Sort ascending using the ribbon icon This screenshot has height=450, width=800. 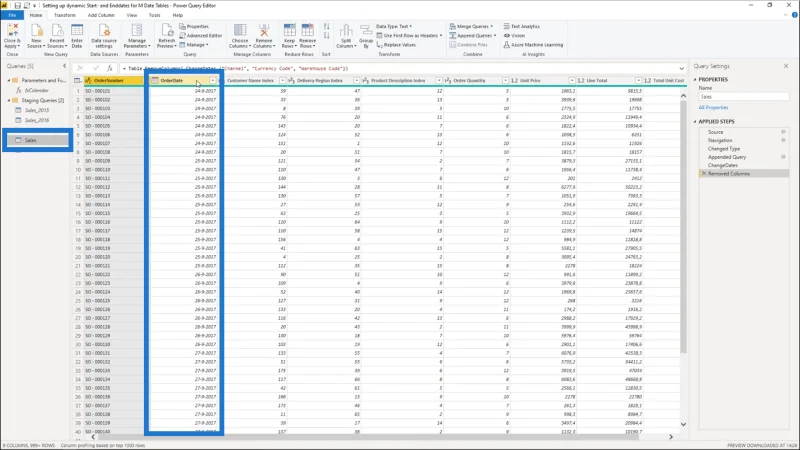coord(327,27)
